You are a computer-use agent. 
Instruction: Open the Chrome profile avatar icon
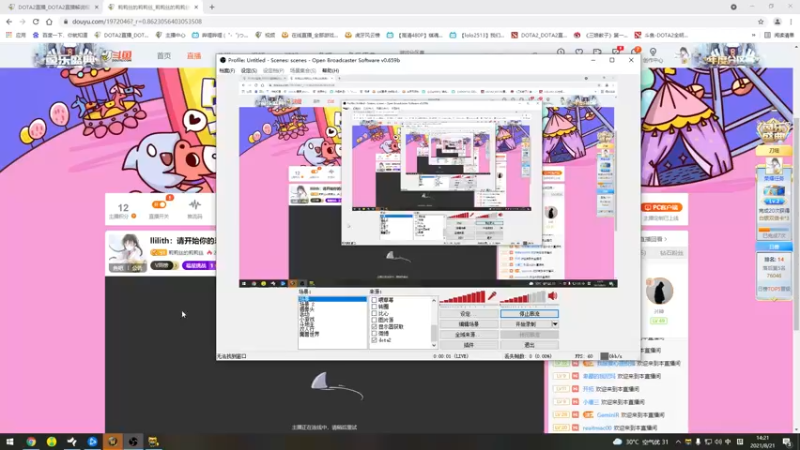tap(777, 21)
